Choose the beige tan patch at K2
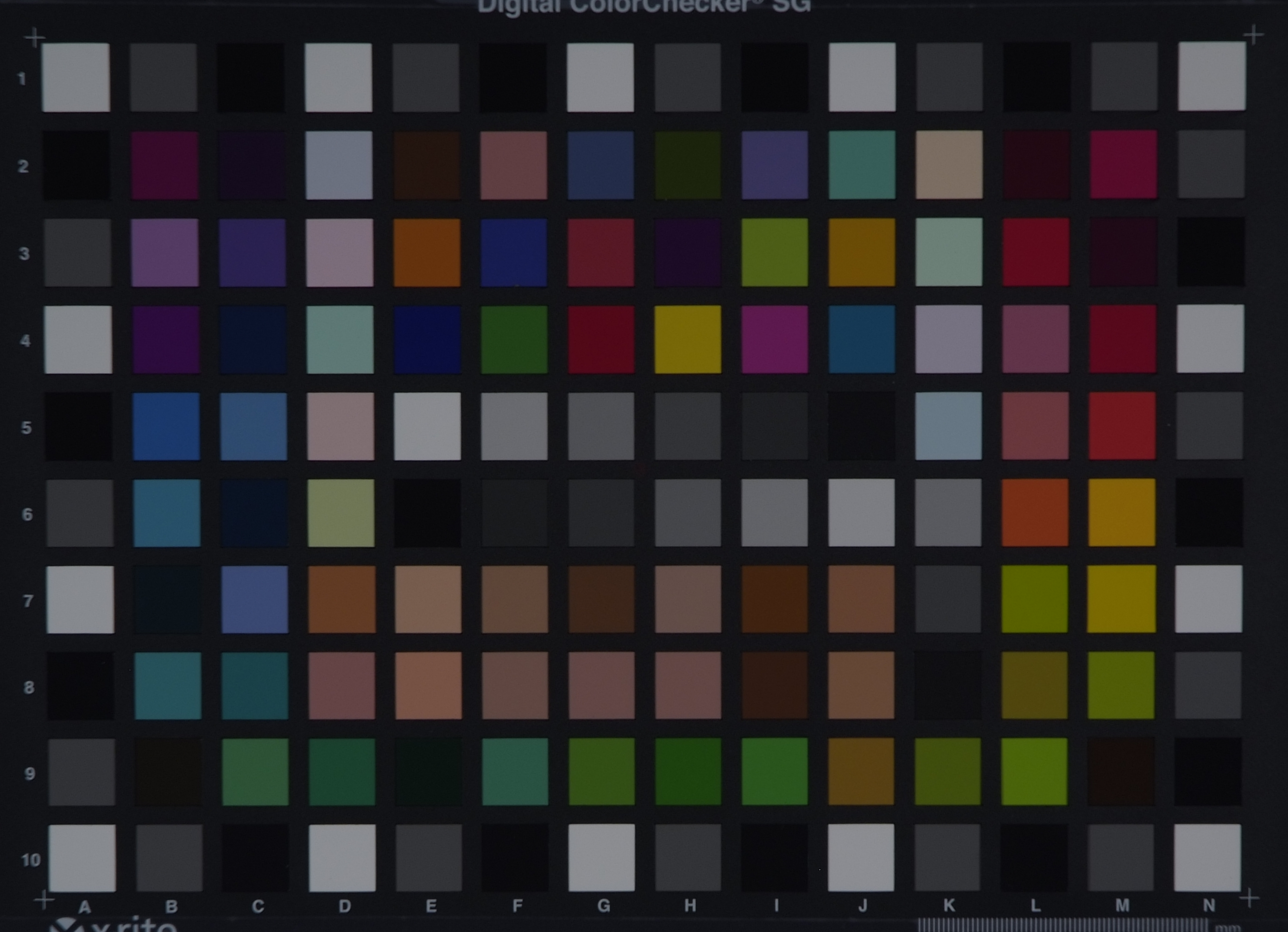 tap(949, 165)
